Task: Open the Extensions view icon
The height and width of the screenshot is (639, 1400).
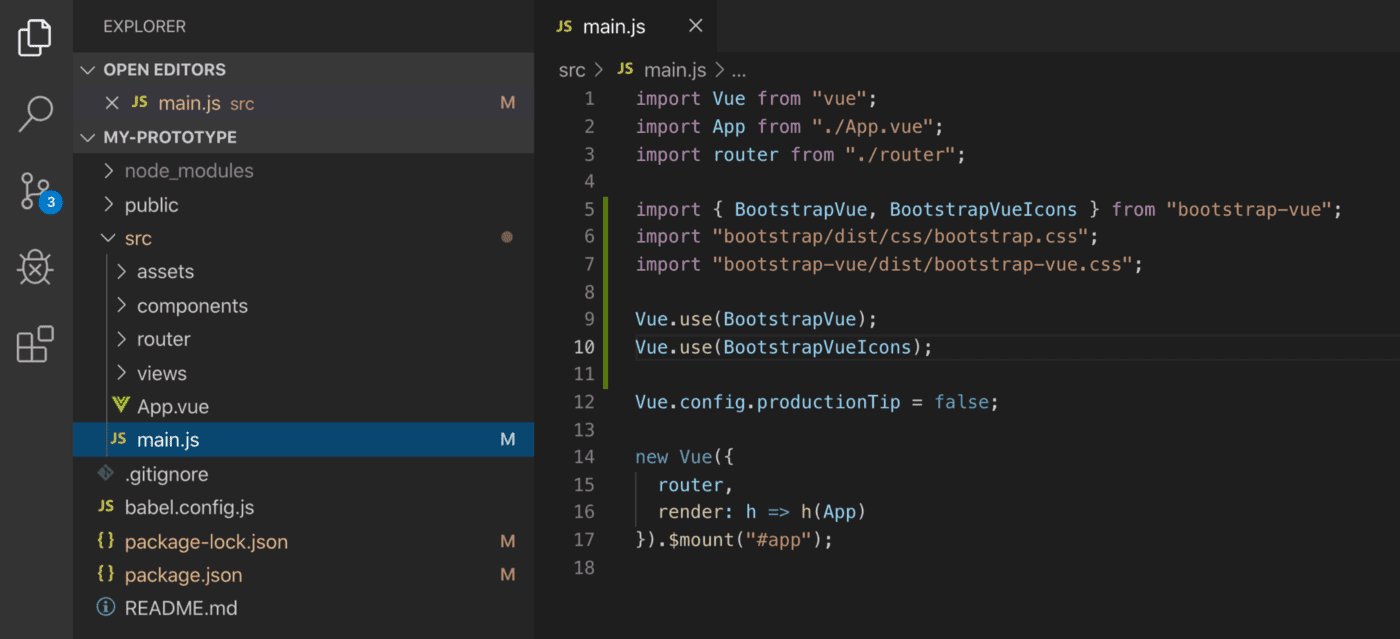Action: 35,345
